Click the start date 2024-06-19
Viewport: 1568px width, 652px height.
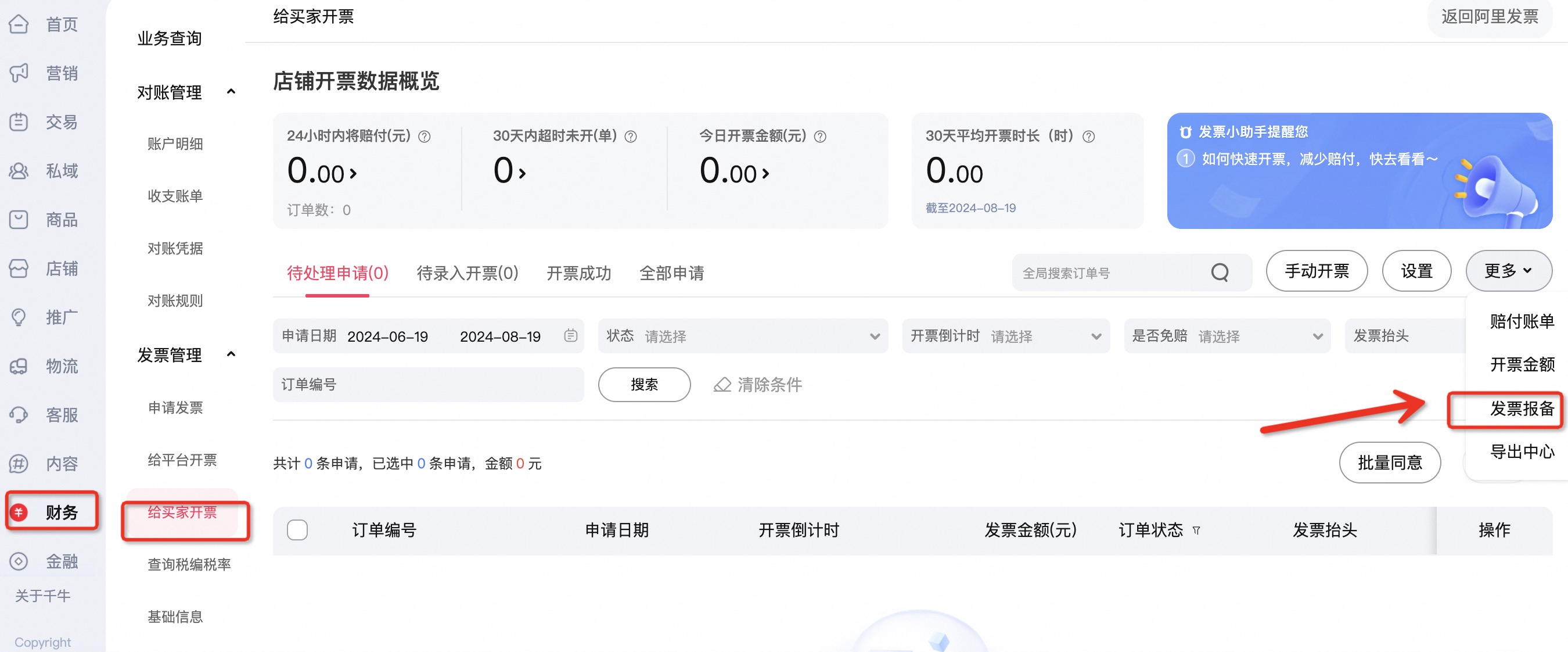point(388,336)
